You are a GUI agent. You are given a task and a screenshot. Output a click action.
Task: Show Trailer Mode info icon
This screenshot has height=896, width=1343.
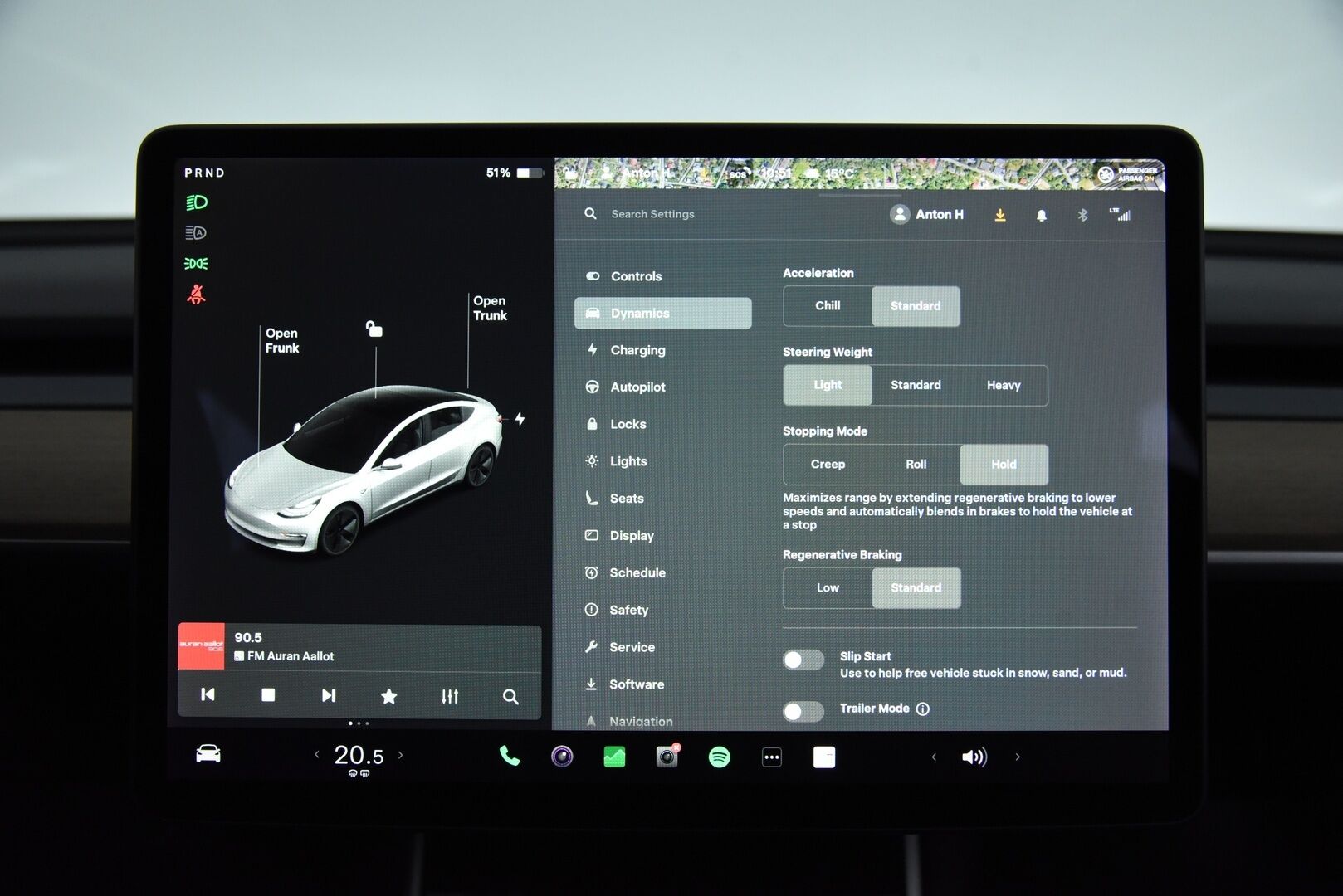[x=923, y=709]
